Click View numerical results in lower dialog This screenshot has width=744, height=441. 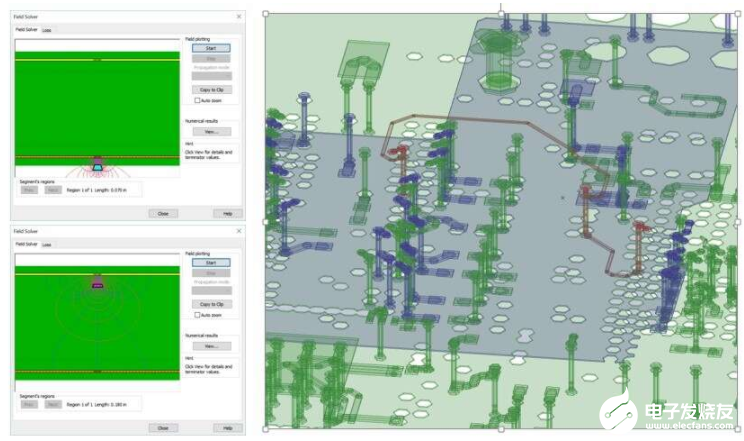click(x=212, y=346)
